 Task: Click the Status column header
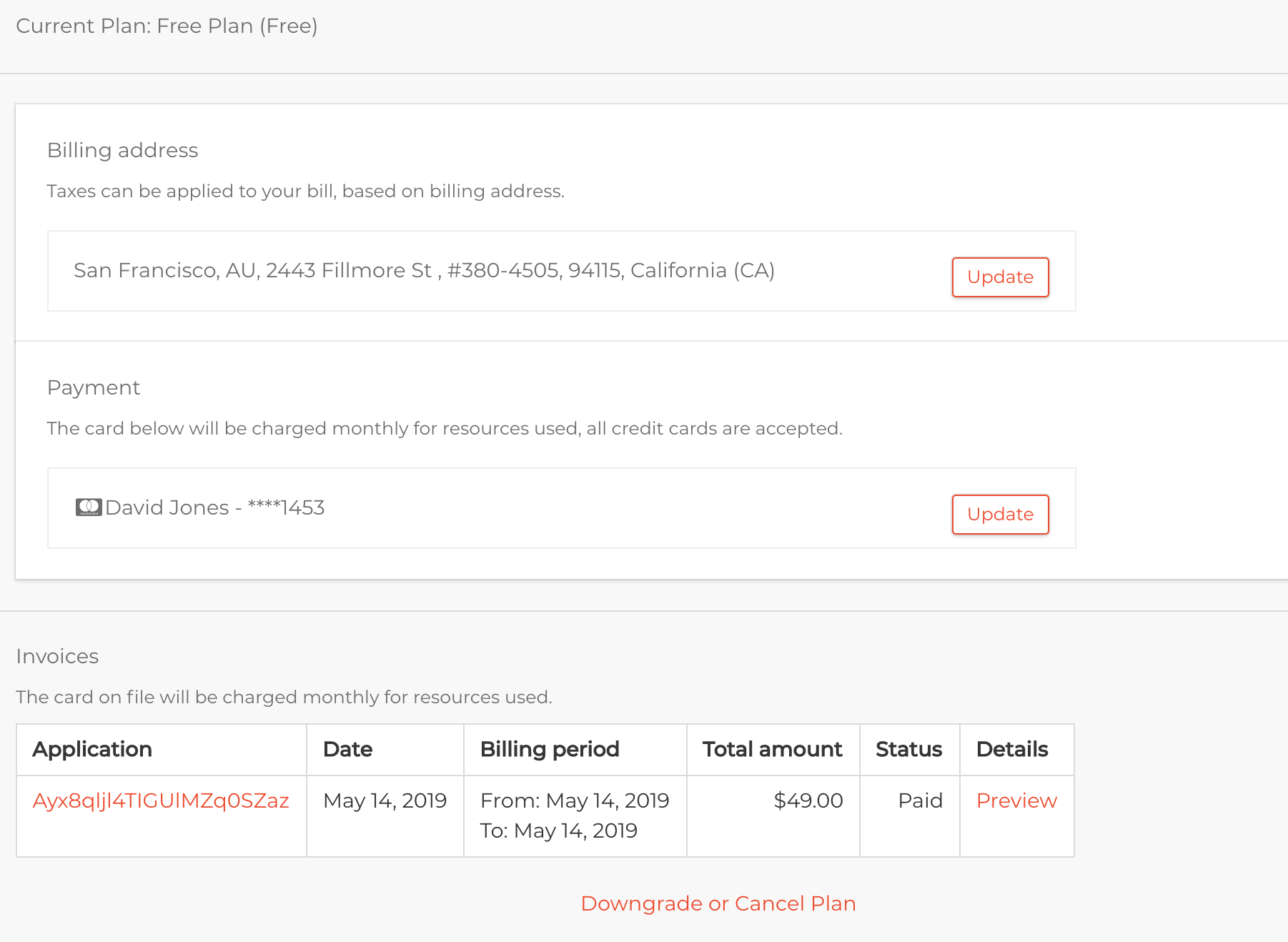click(x=908, y=749)
